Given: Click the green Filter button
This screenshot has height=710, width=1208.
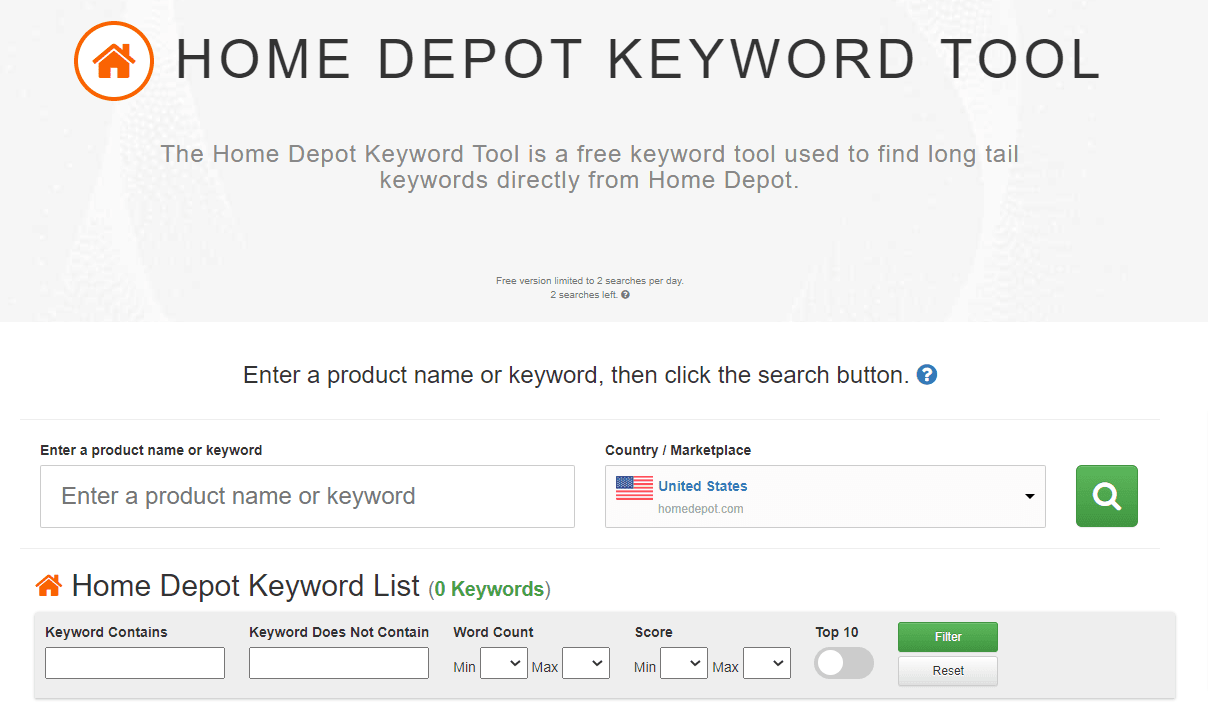Looking at the screenshot, I should tap(948, 637).
